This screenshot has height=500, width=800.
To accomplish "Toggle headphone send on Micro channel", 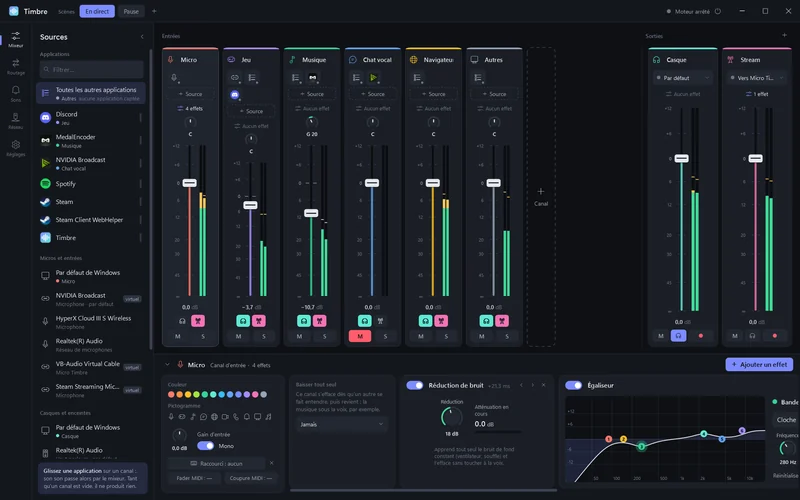I will point(182,321).
